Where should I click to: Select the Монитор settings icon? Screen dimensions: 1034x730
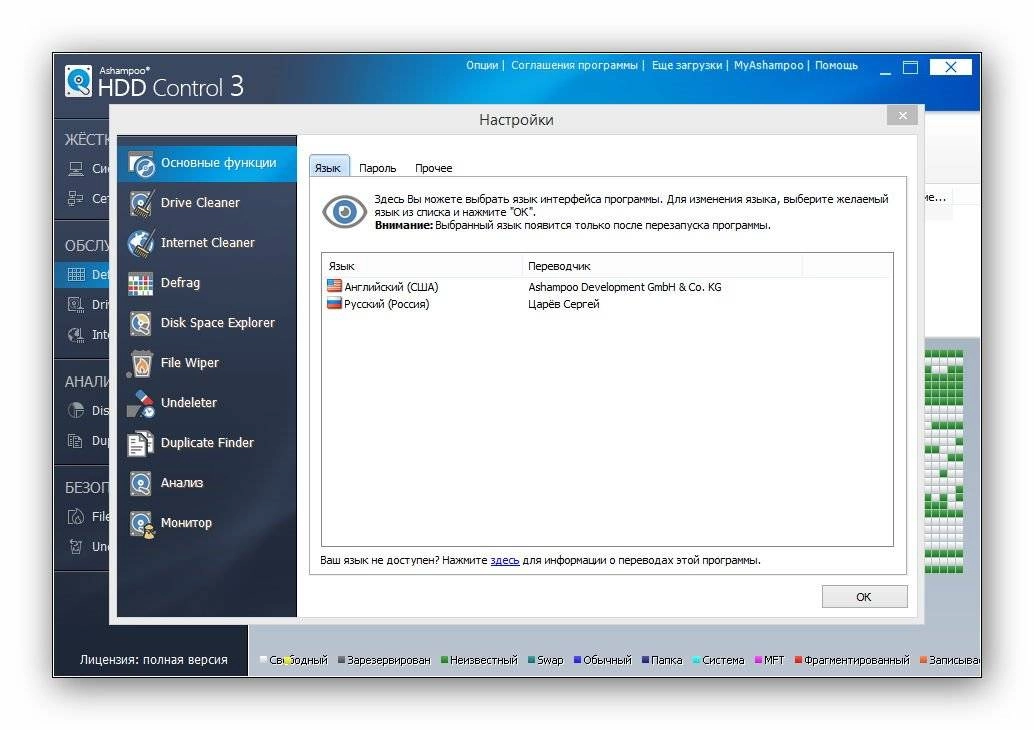point(141,524)
